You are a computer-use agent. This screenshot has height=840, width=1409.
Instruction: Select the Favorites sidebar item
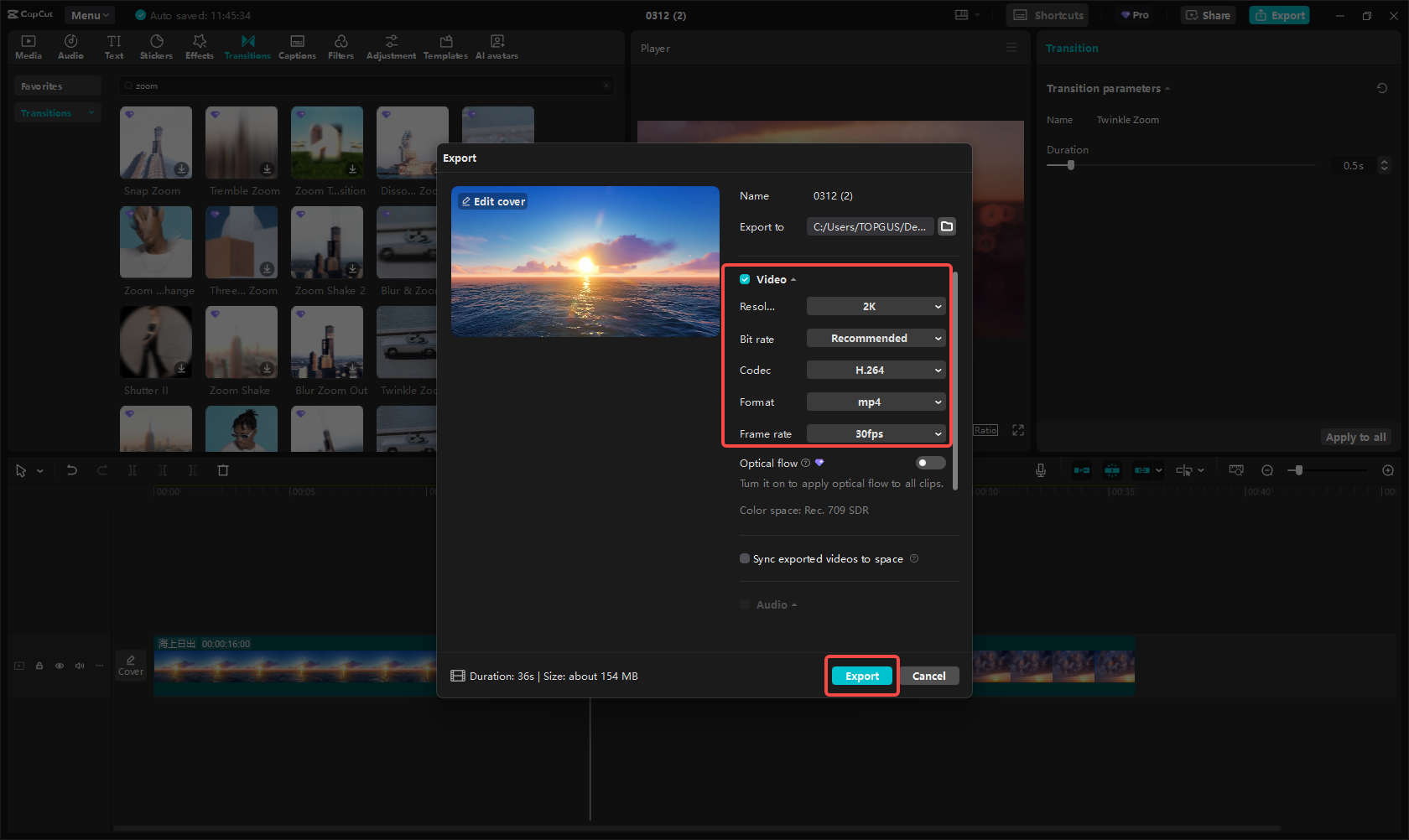point(57,86)
